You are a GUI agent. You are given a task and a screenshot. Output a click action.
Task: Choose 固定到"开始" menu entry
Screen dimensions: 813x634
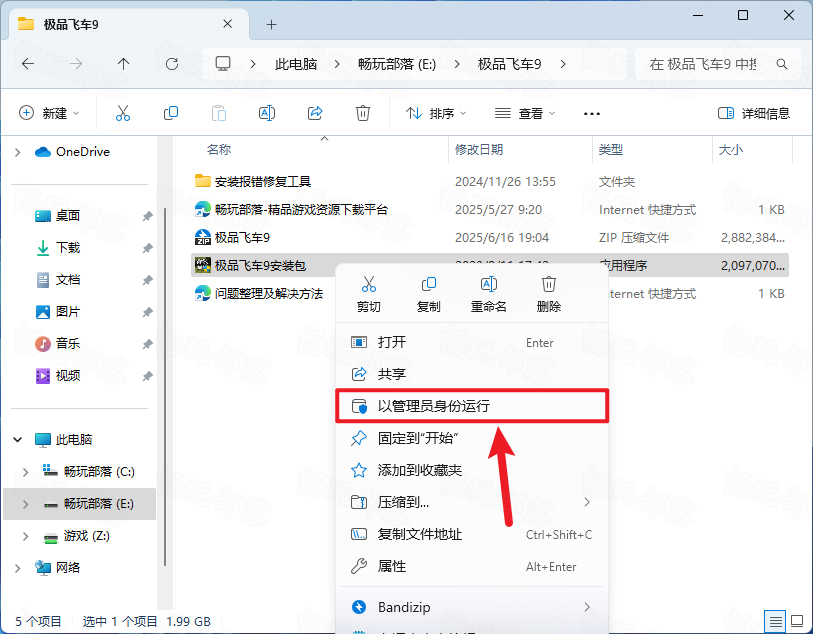(472, 438)
